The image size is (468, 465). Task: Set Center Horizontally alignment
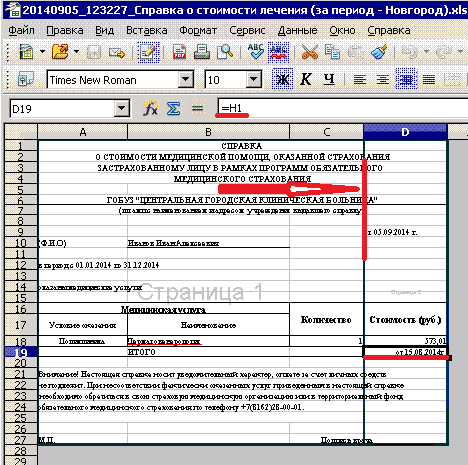click(383, 80)
